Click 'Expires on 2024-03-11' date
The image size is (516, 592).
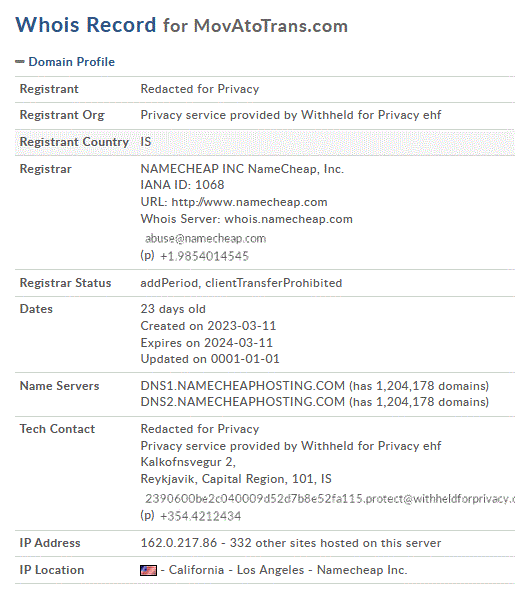pyautogui.click(x=206, y=343)
